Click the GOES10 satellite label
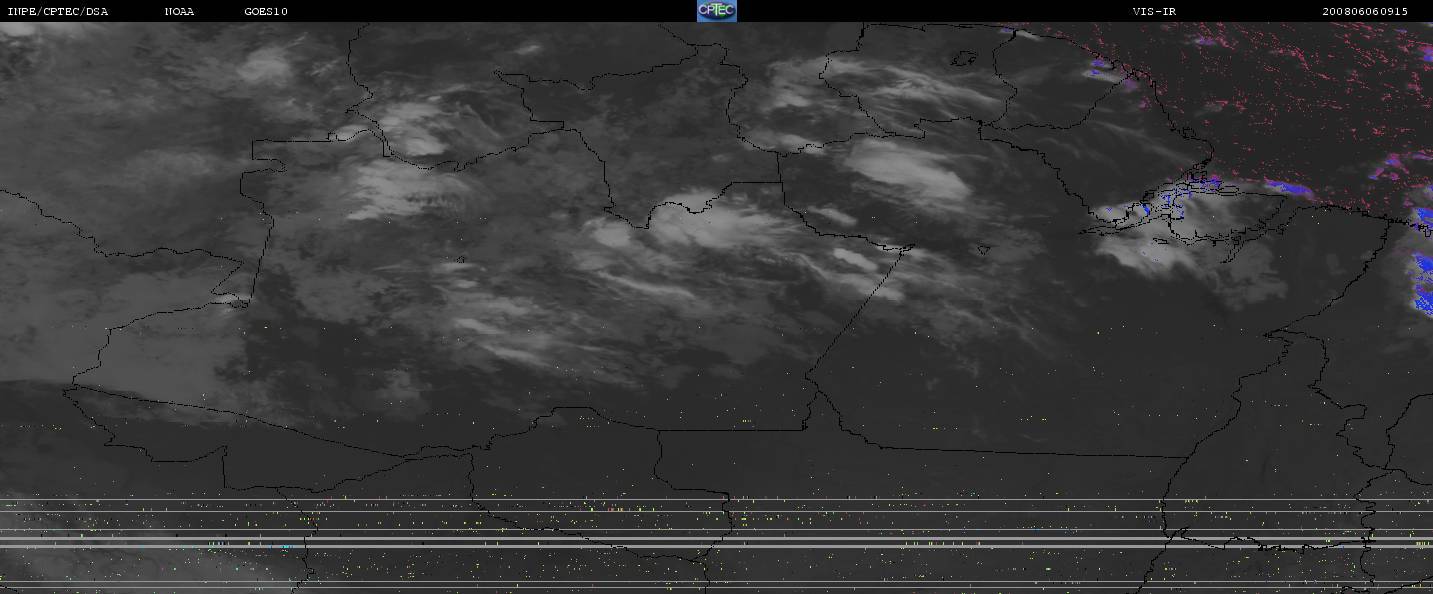1433x594 pixels. point(266,11)
